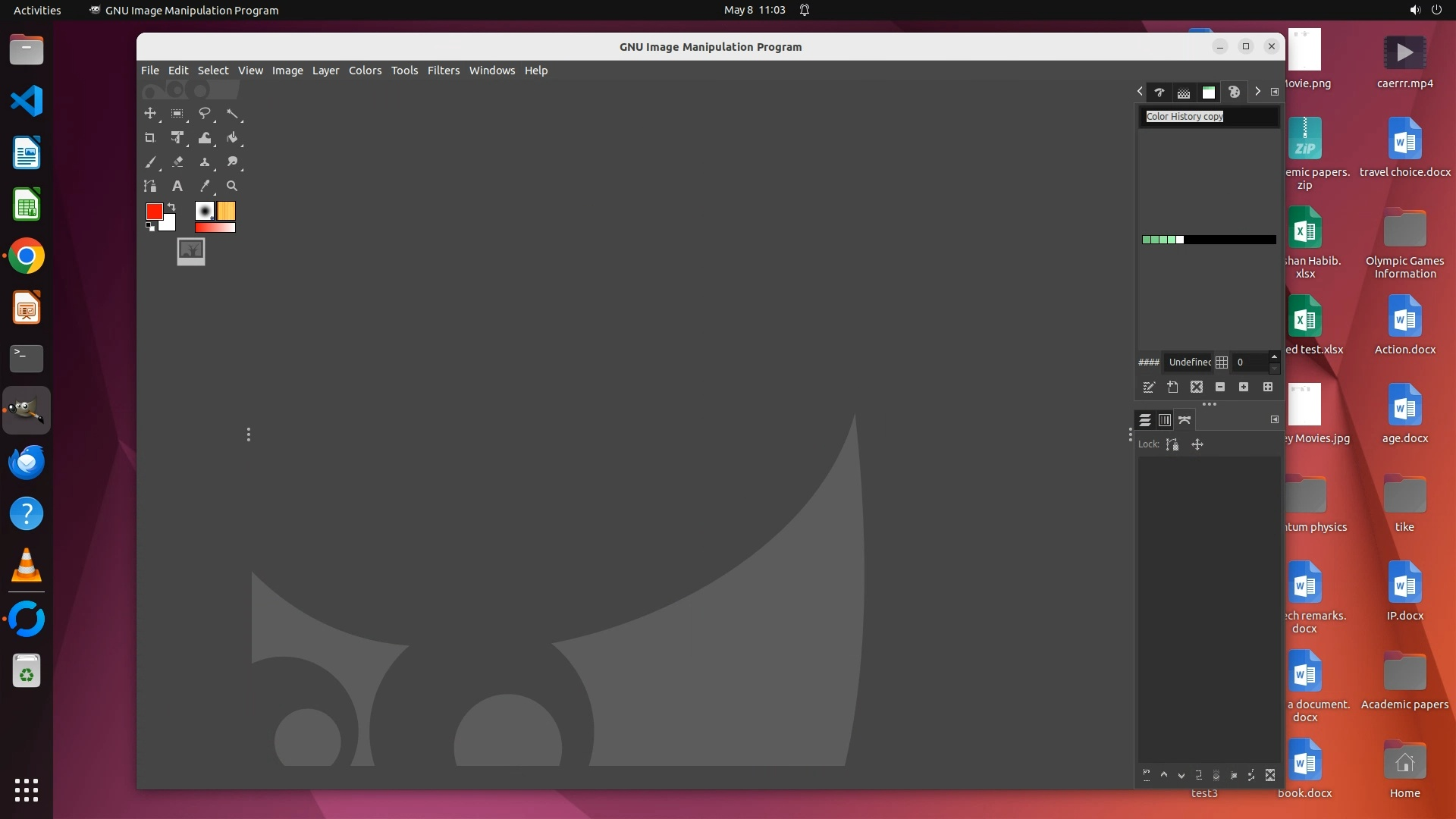Screen dimensions: 1456x819
Task: Activate the Paths tool
Action: pos(150,186)
